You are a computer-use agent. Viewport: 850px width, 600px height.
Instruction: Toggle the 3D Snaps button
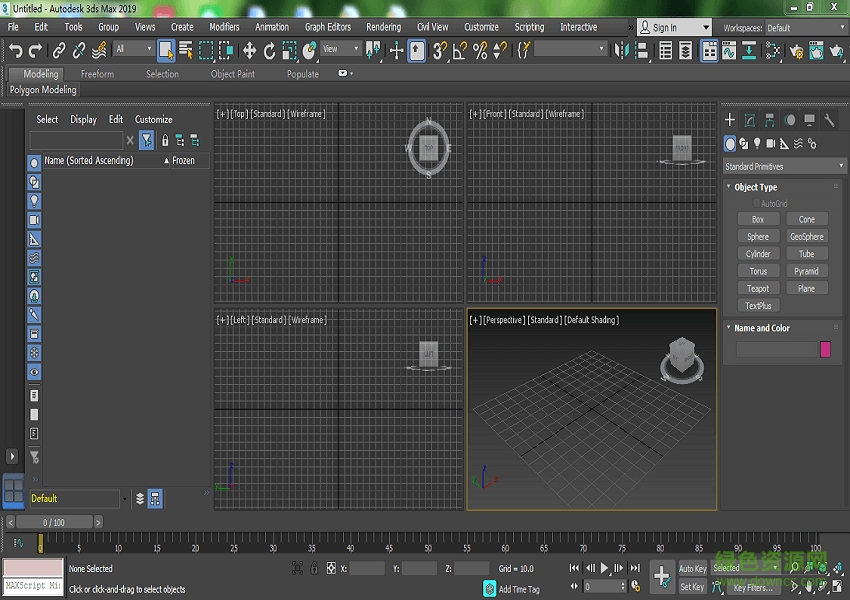point(440,49)
